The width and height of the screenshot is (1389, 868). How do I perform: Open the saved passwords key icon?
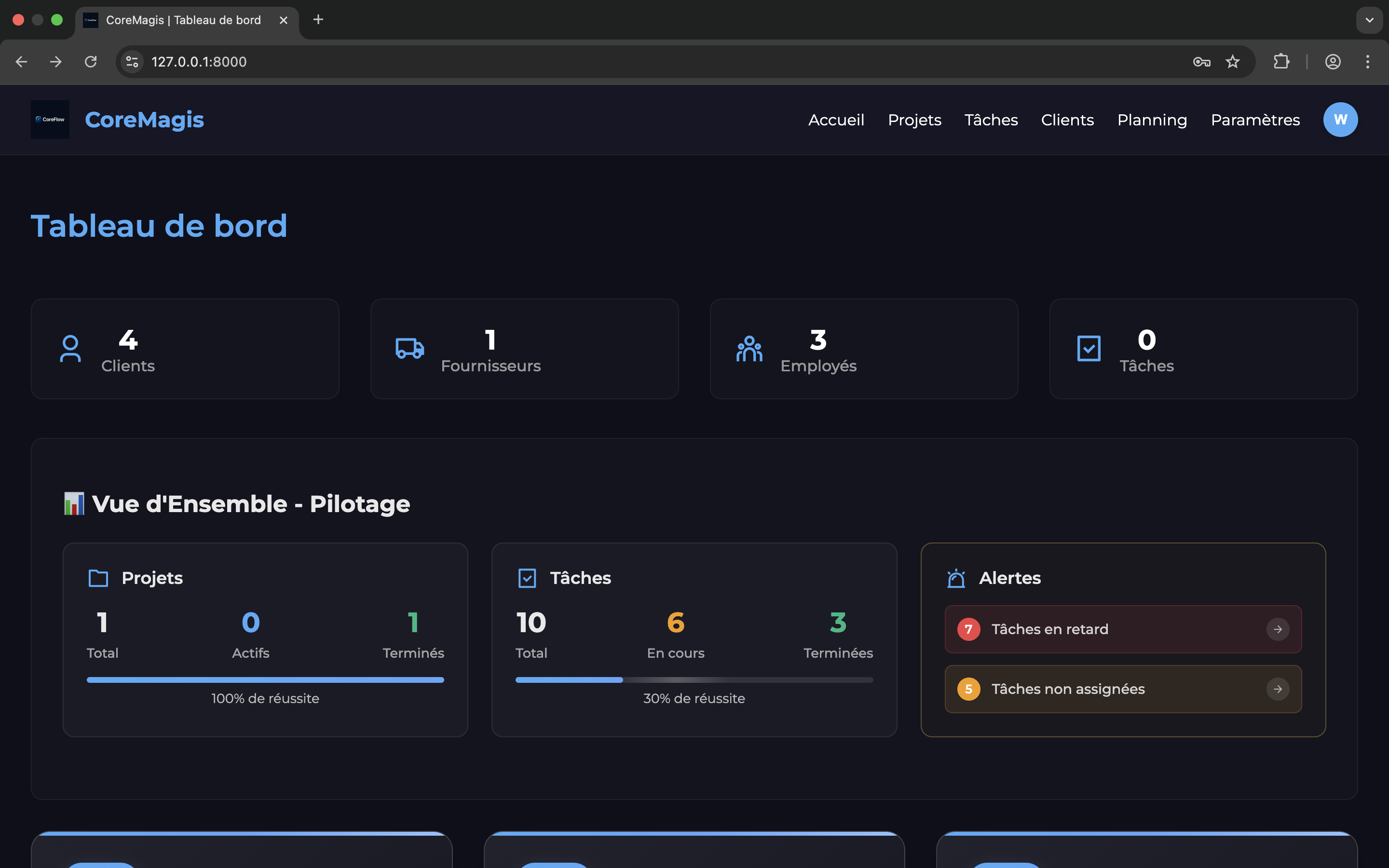tap(1201, 61)
